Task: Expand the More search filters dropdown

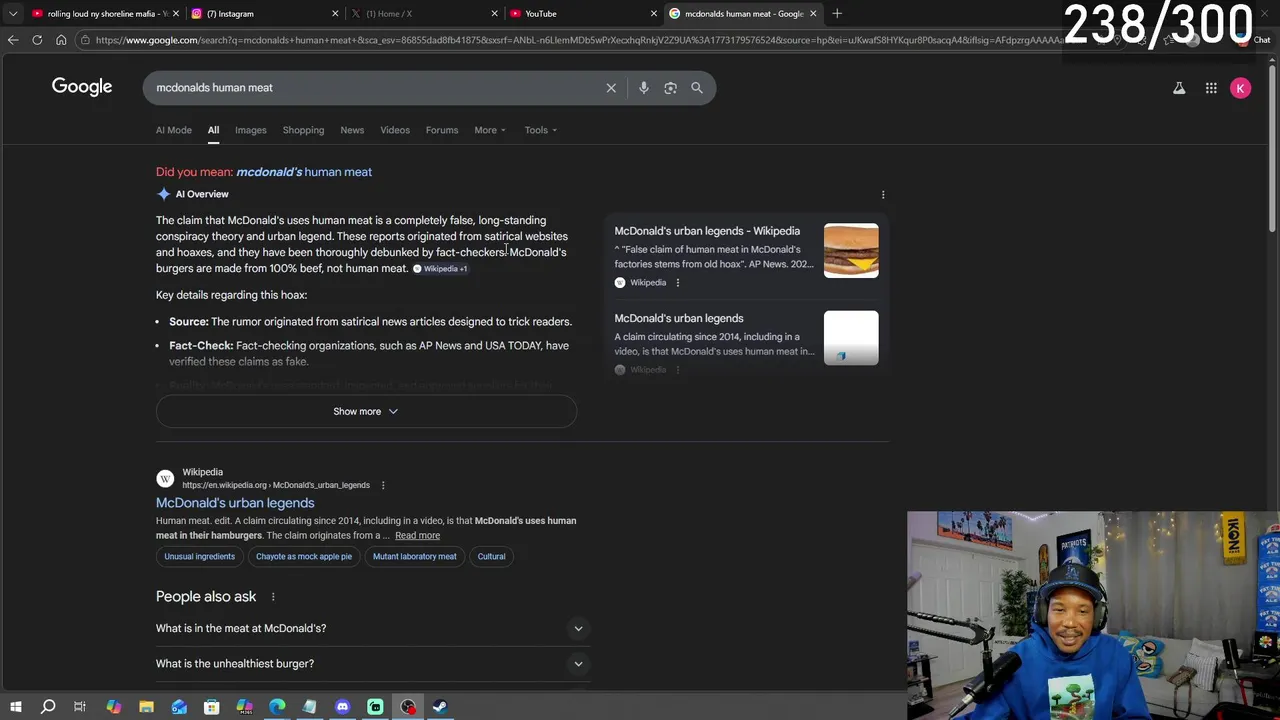Action: coord(490,130)
